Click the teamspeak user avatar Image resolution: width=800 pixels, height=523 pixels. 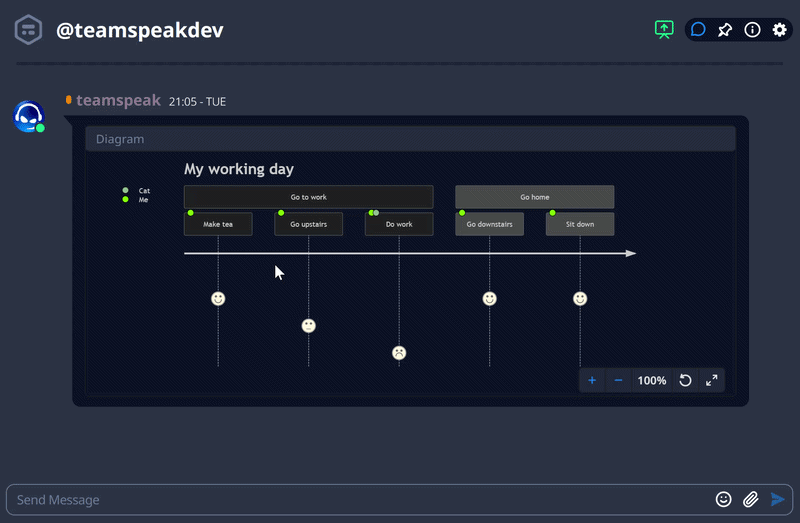pyautogui.click(x=29, y=117)
